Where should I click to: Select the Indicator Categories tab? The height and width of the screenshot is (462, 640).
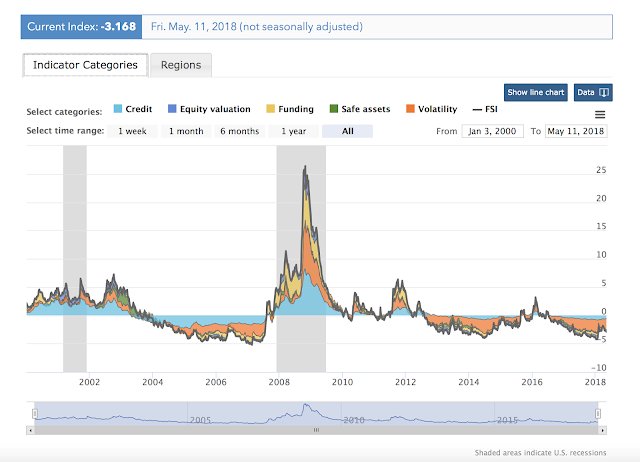point(85,65)
